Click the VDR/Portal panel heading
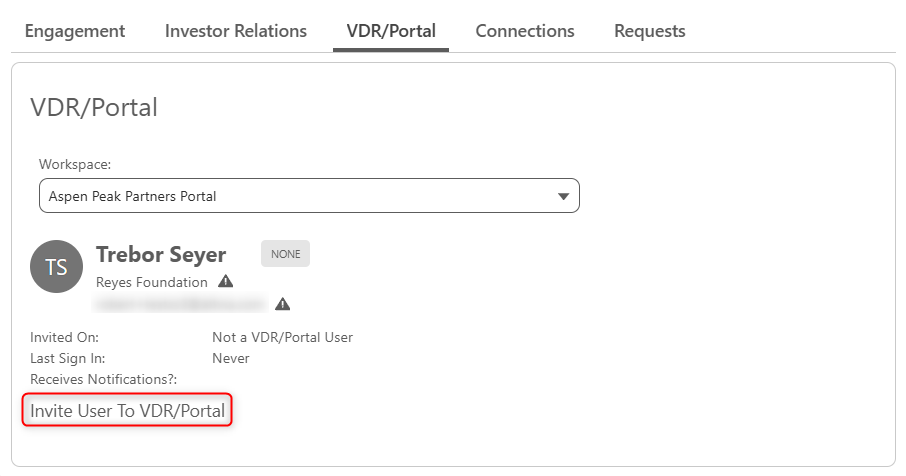This screenshot has height=476, width=906. click(94, 107)
